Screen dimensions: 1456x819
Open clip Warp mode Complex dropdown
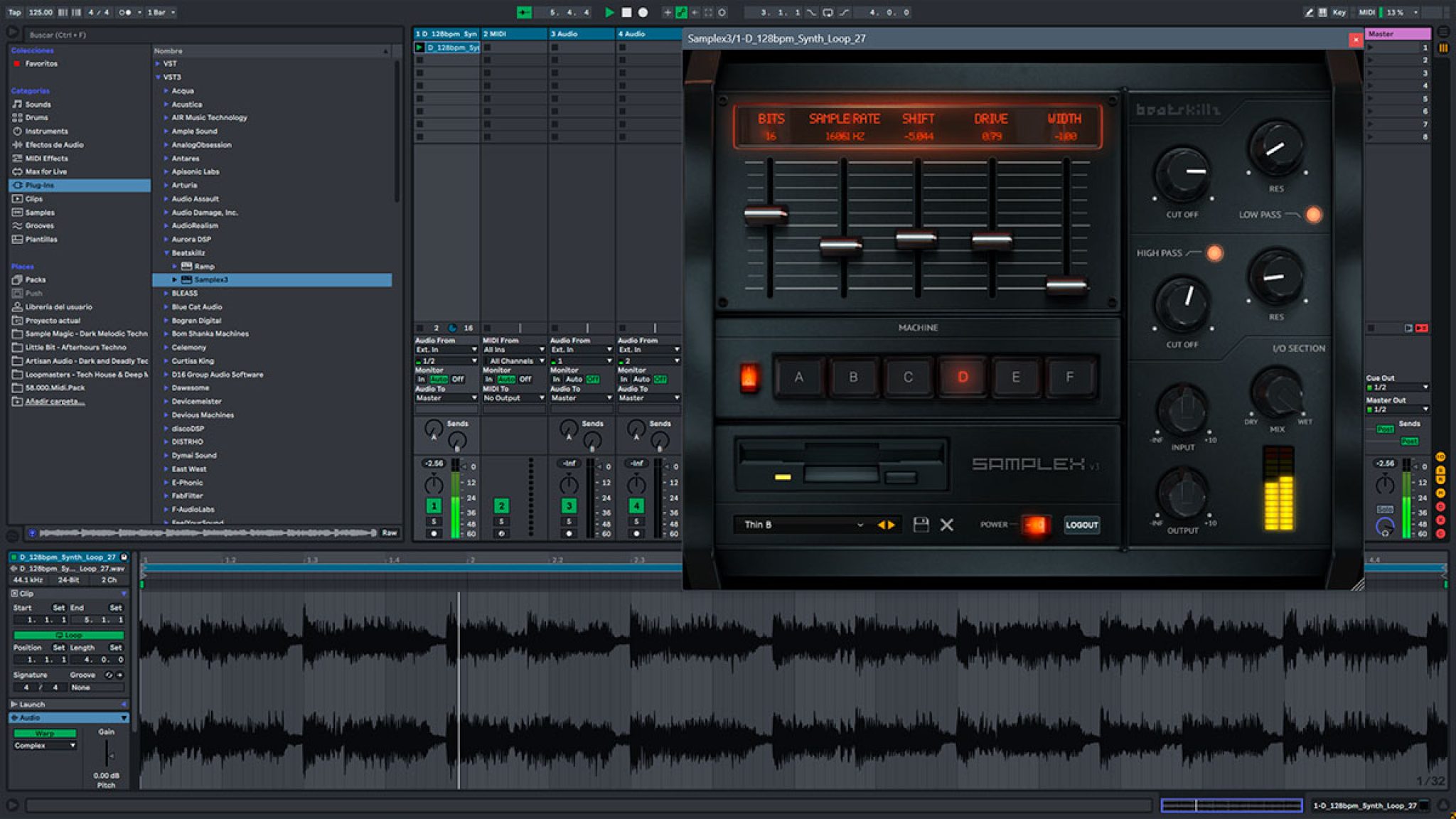(44, 745)
